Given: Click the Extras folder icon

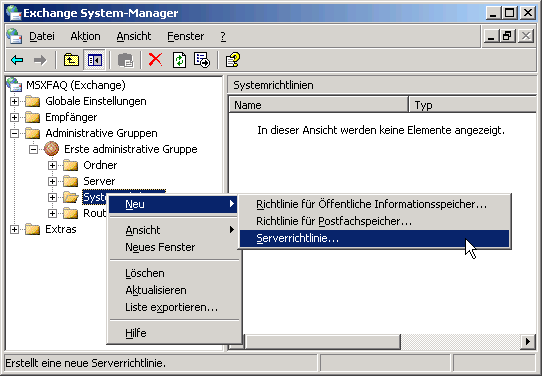Looking at the screenshot, I should 33,229.
